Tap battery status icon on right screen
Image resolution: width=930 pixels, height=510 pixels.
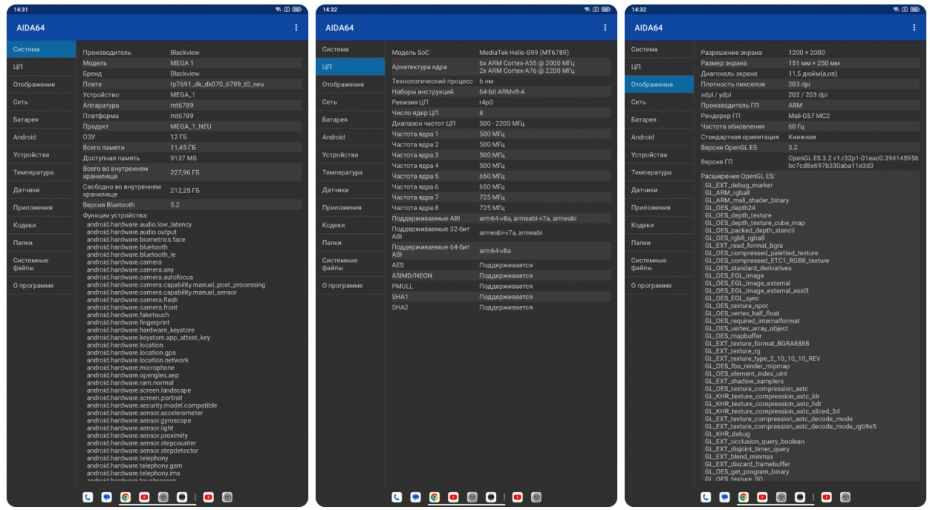click(915, 9)
